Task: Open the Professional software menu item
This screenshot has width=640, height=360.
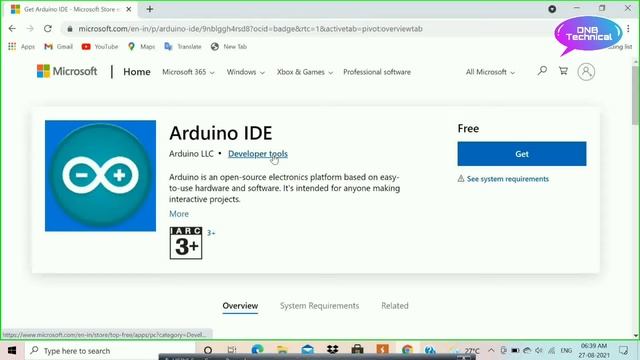Action: pos(377,72)
